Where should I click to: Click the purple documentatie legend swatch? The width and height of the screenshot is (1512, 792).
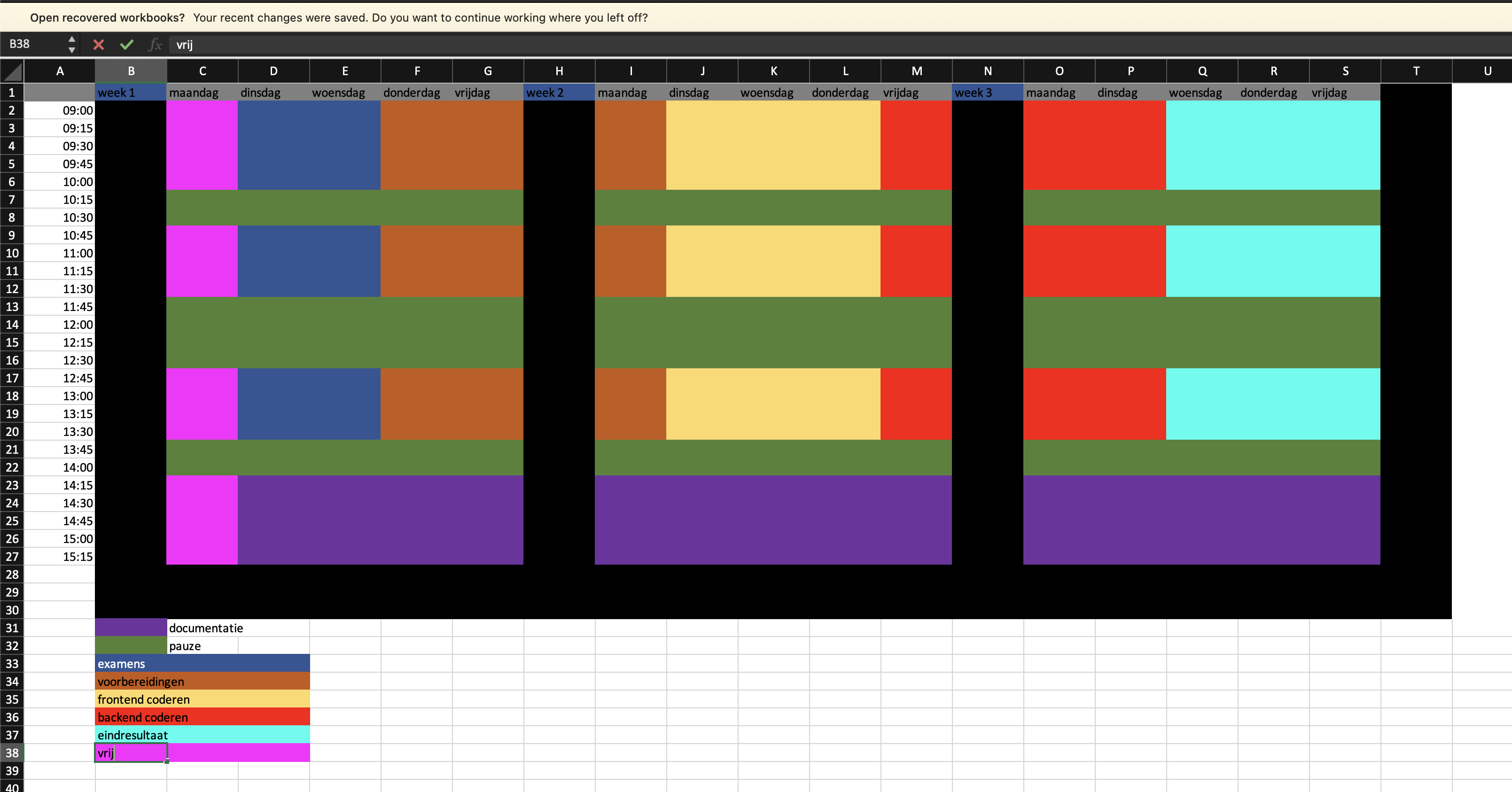[130, 628]
